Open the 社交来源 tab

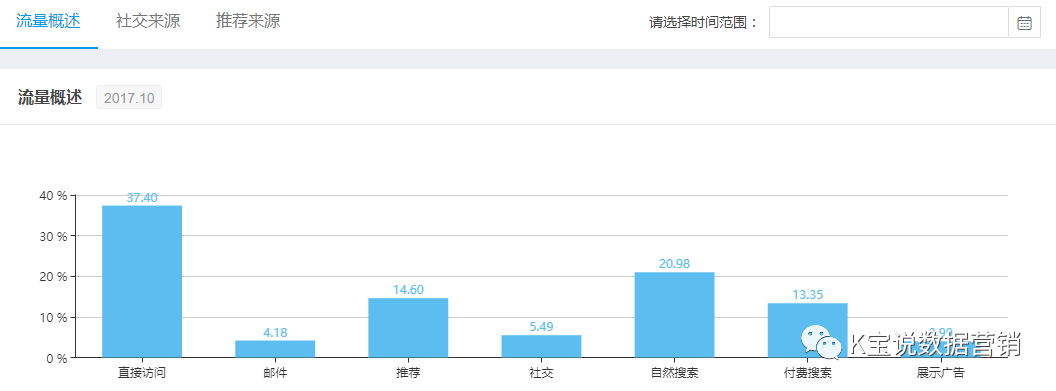[148, 22]
